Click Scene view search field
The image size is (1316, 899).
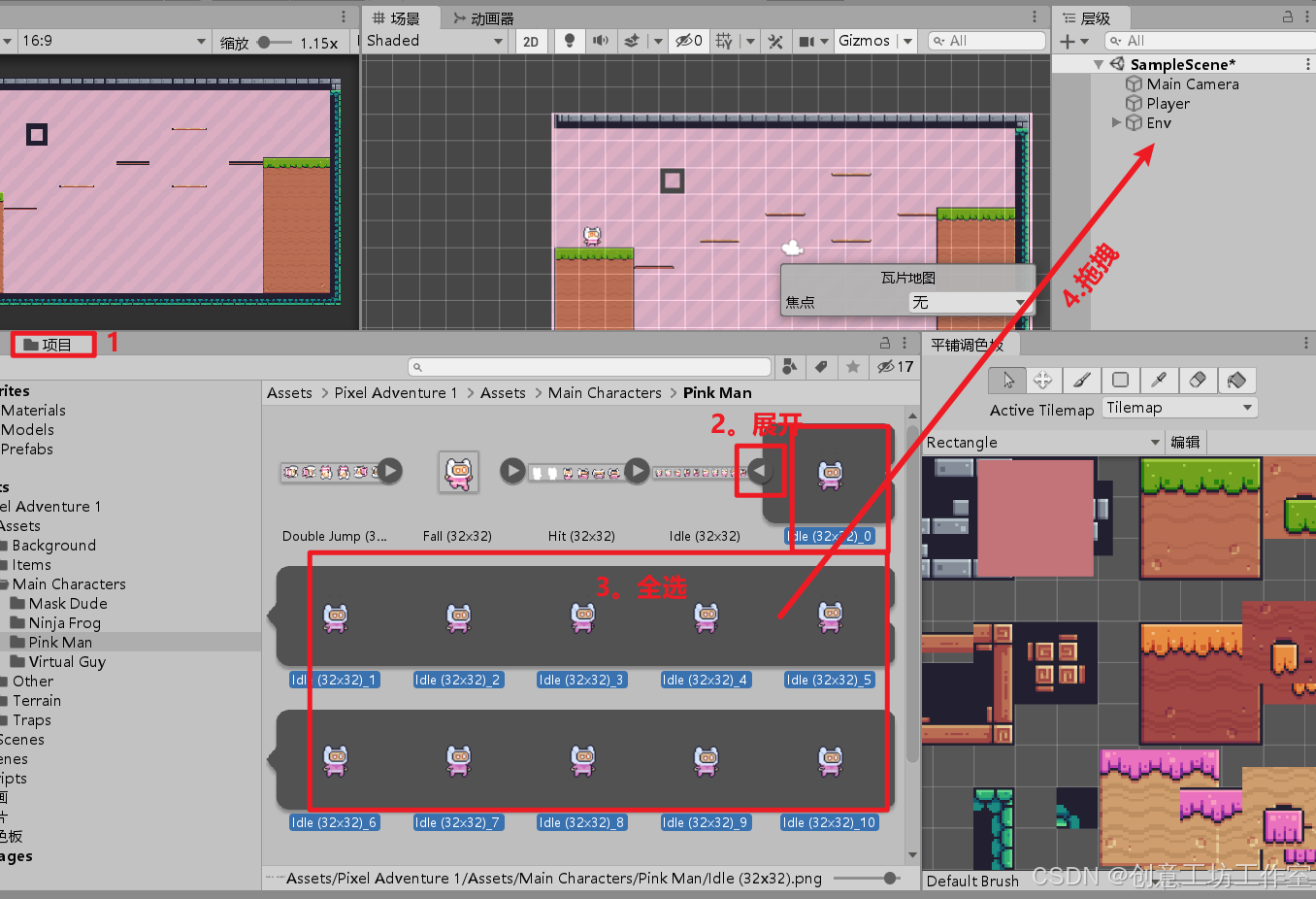coord(986,41)
